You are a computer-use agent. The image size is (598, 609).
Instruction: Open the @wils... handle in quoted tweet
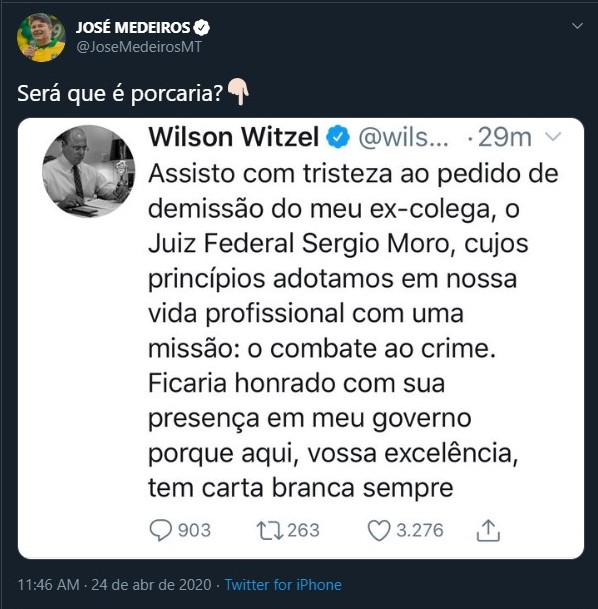(x=403, y=137)
